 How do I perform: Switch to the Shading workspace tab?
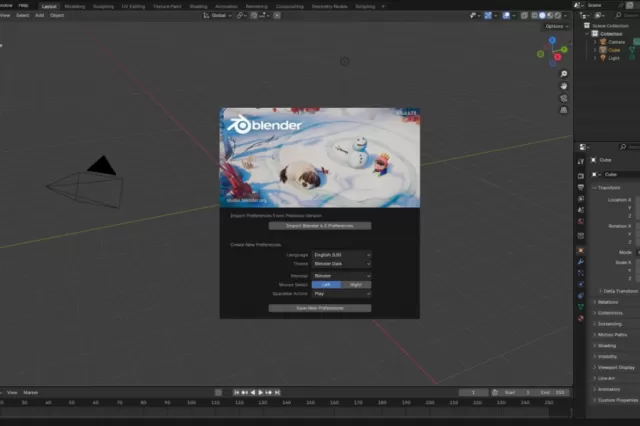198,7
